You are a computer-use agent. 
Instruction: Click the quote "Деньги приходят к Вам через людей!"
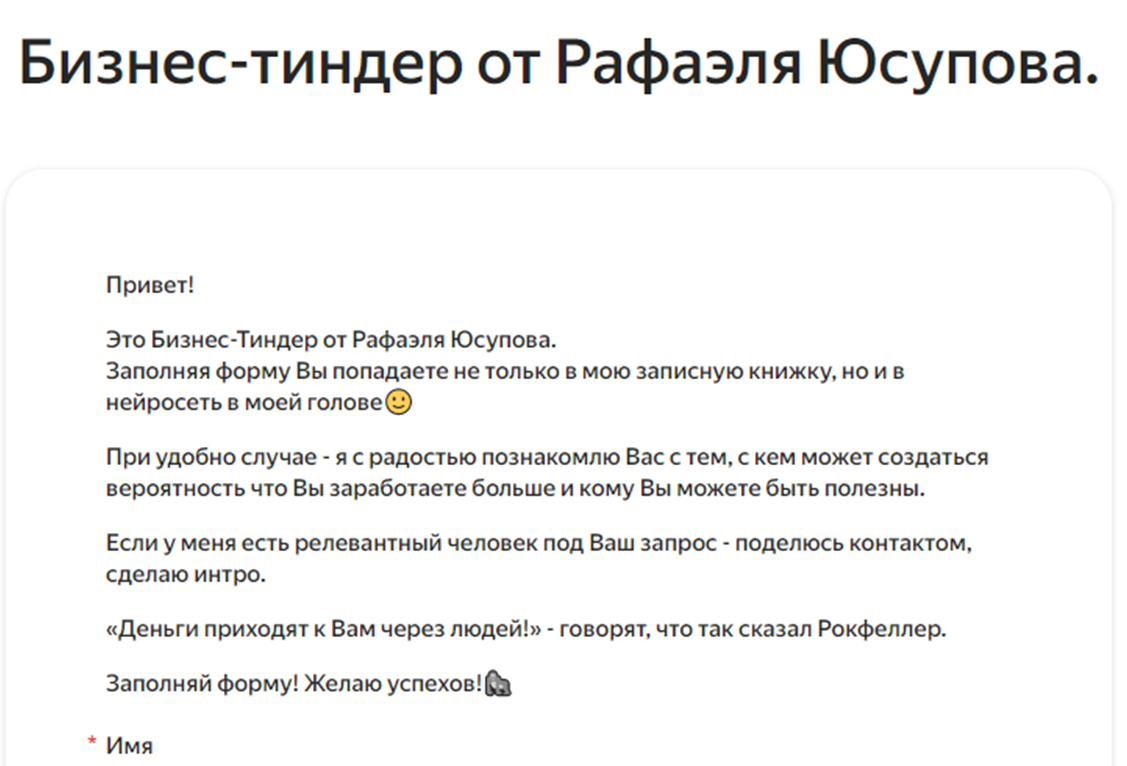(x=324, y=630)
